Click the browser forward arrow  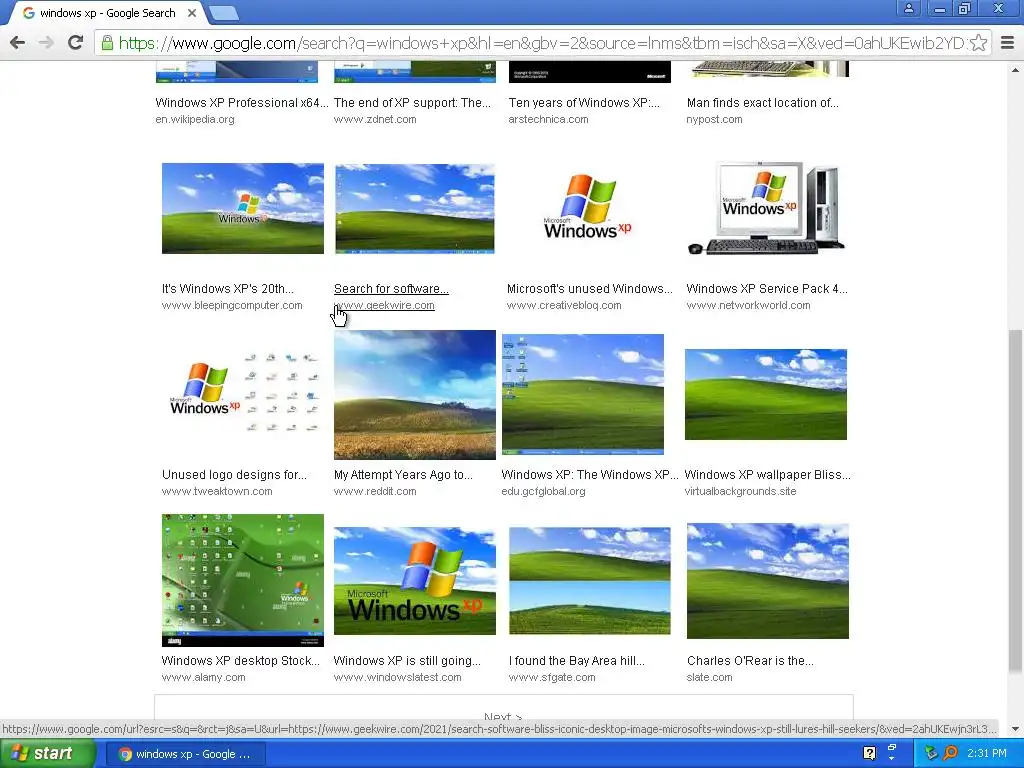tap(46, 42)
